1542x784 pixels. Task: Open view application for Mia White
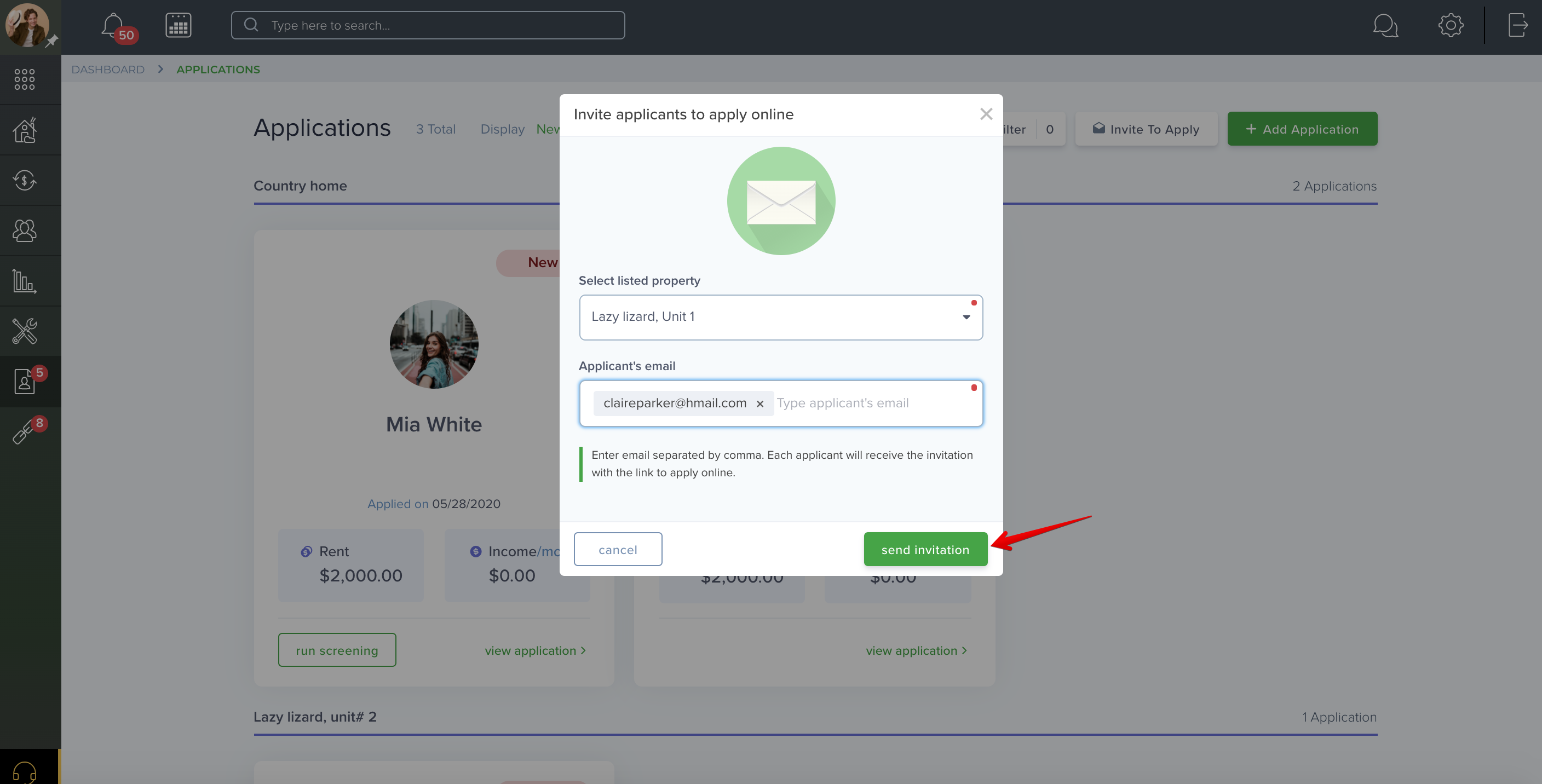click(x=535, y=650)
